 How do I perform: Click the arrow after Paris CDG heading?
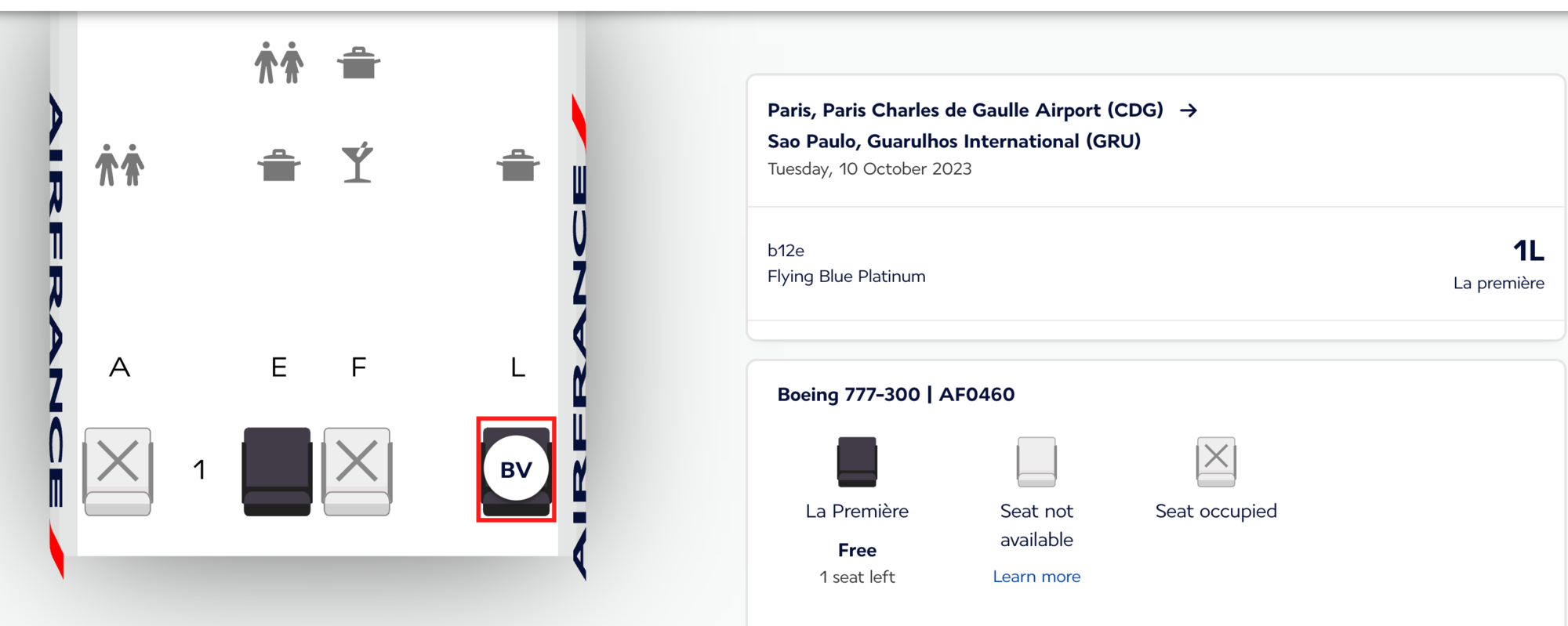pos(1189,110)
